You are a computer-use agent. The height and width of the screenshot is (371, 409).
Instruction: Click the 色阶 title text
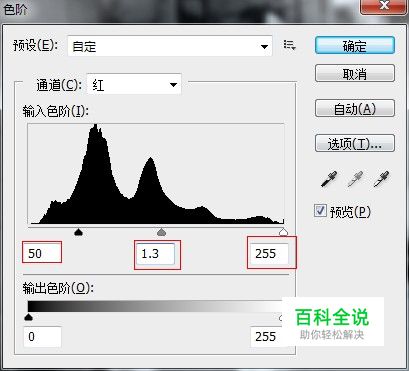pos(15,9)
